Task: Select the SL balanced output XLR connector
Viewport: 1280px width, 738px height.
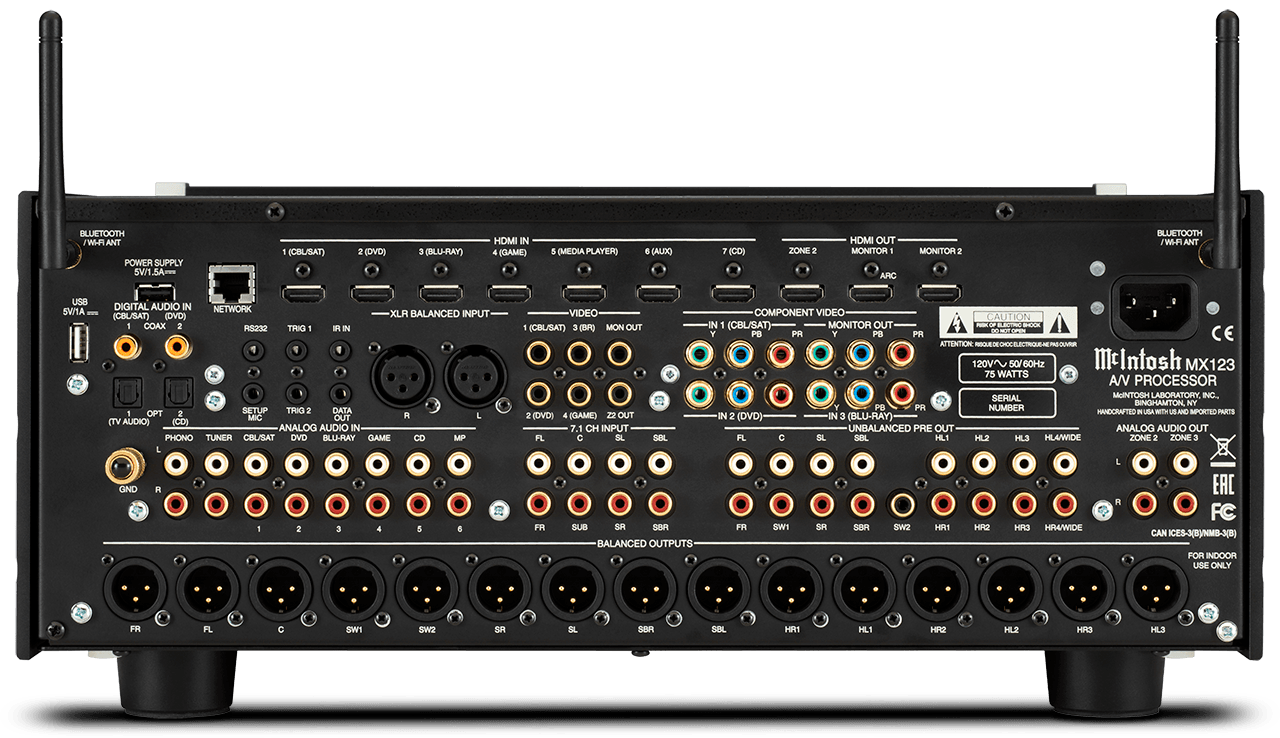Action: (573, 589)
